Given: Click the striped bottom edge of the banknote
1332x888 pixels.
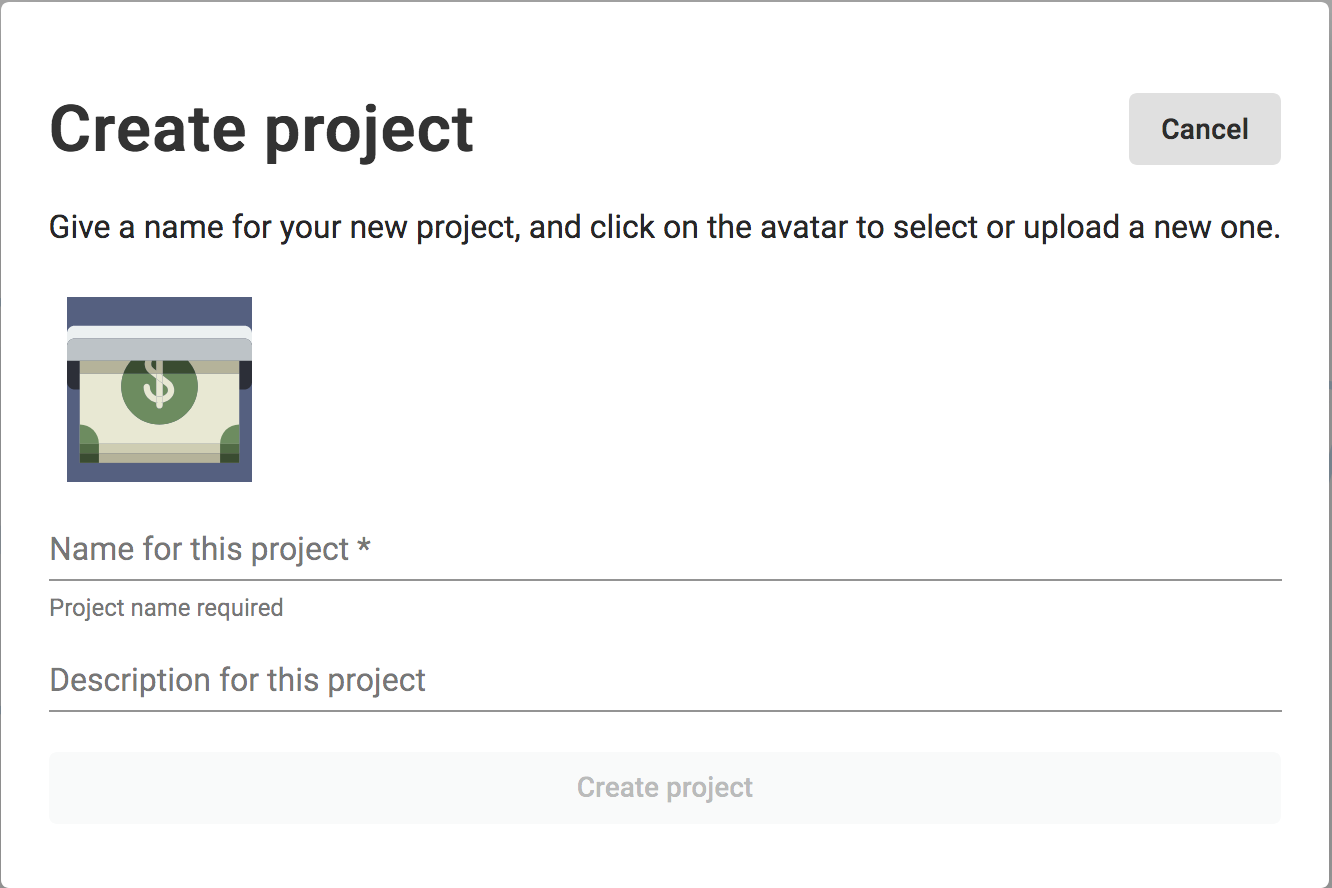Looking at the screenshot, I should coord(159,453).
